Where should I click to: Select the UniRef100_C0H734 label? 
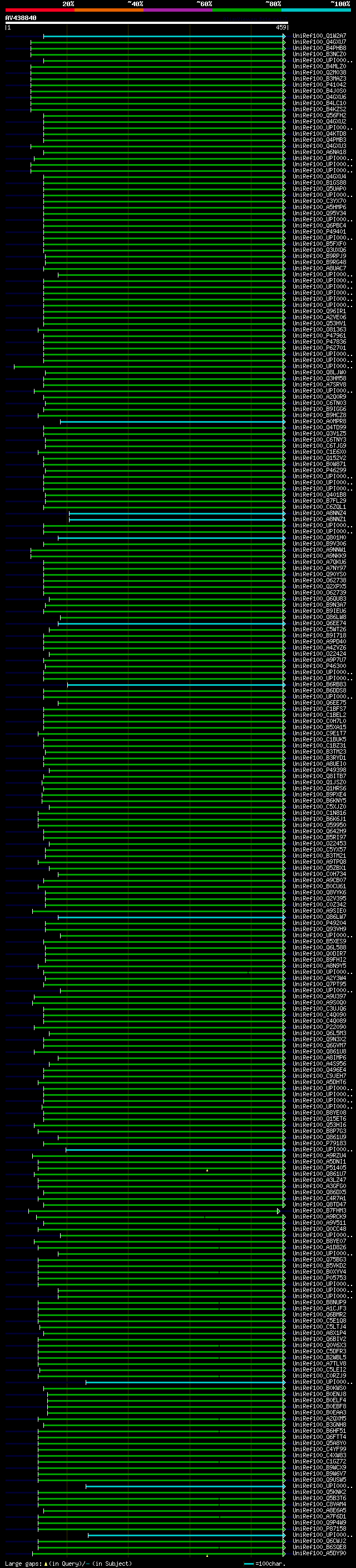319,874
